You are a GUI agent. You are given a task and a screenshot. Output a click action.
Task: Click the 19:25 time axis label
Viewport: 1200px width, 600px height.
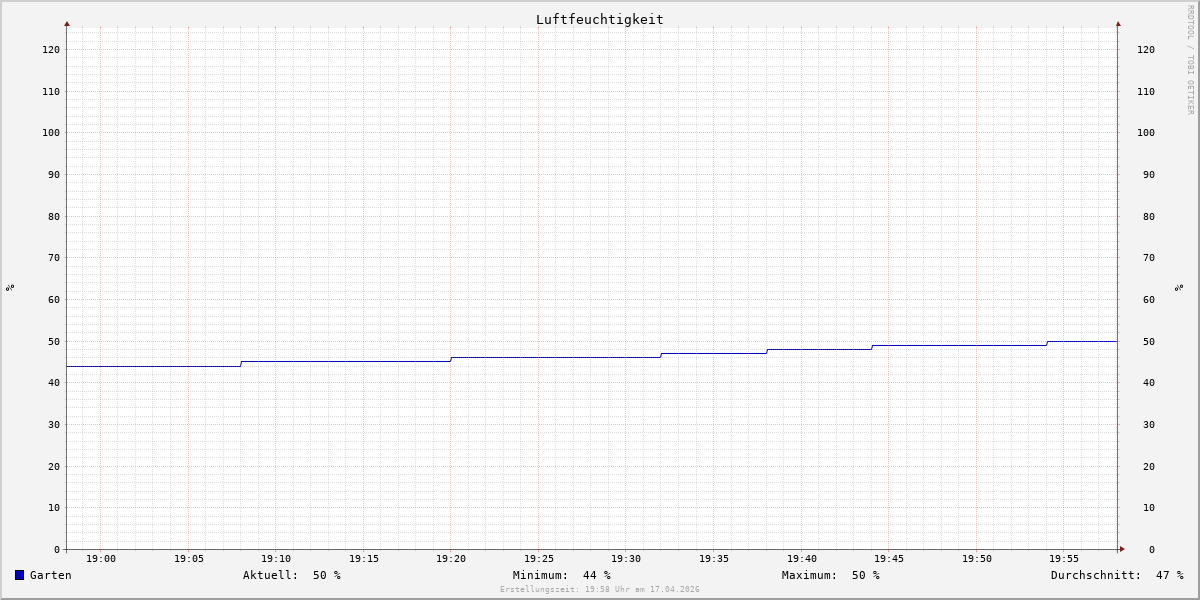tap(539, 559)
